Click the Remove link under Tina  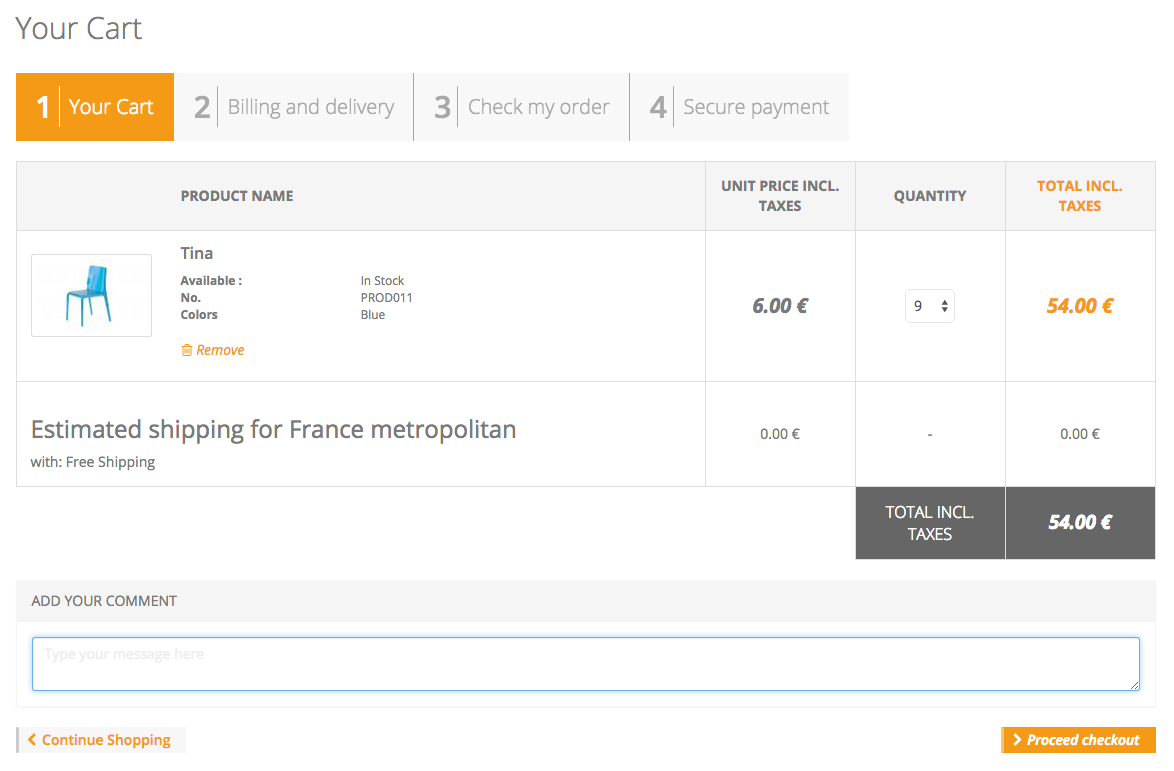coord(220,349)
